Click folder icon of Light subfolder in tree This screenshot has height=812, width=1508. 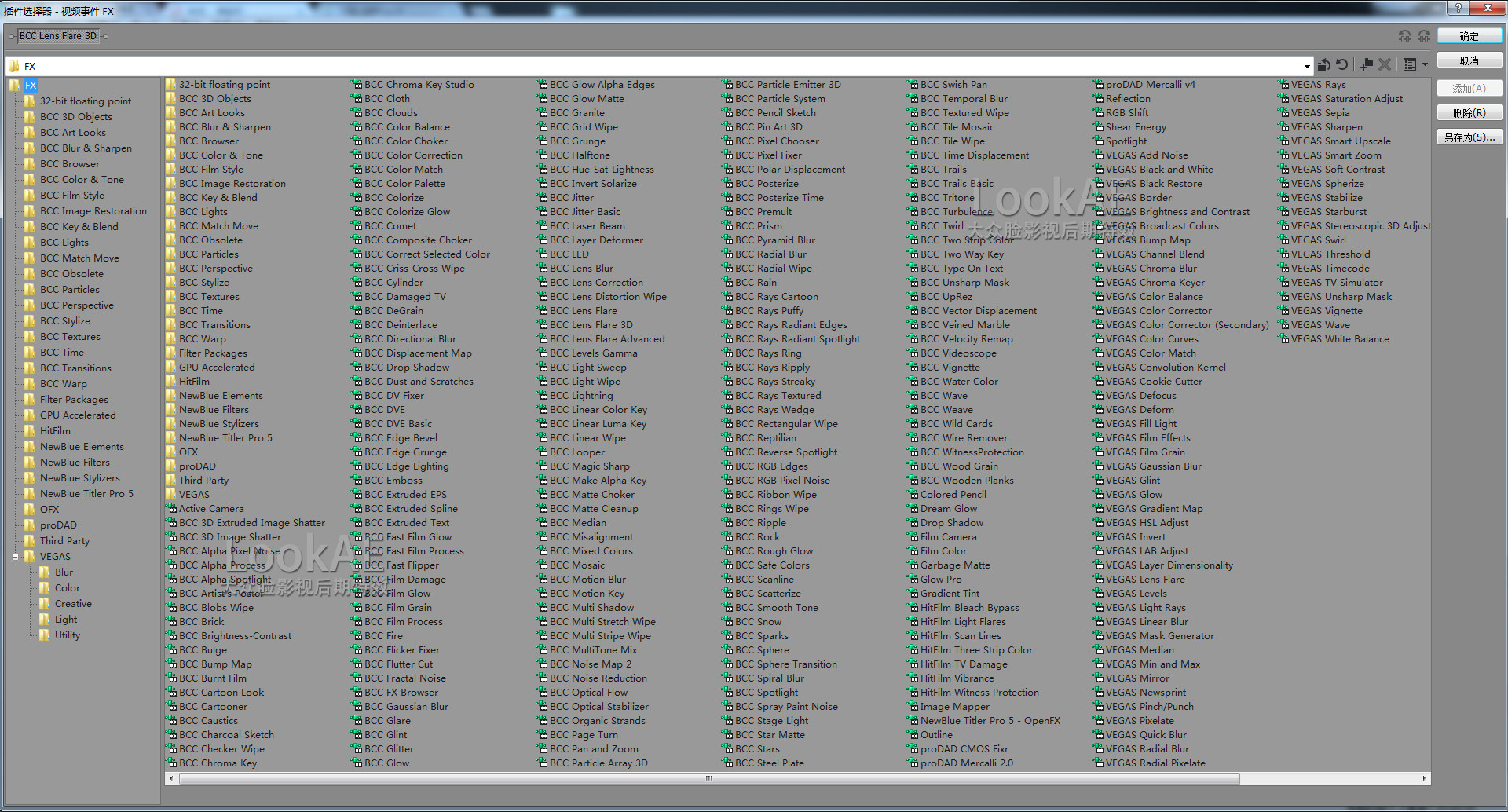tap(45, 620)
